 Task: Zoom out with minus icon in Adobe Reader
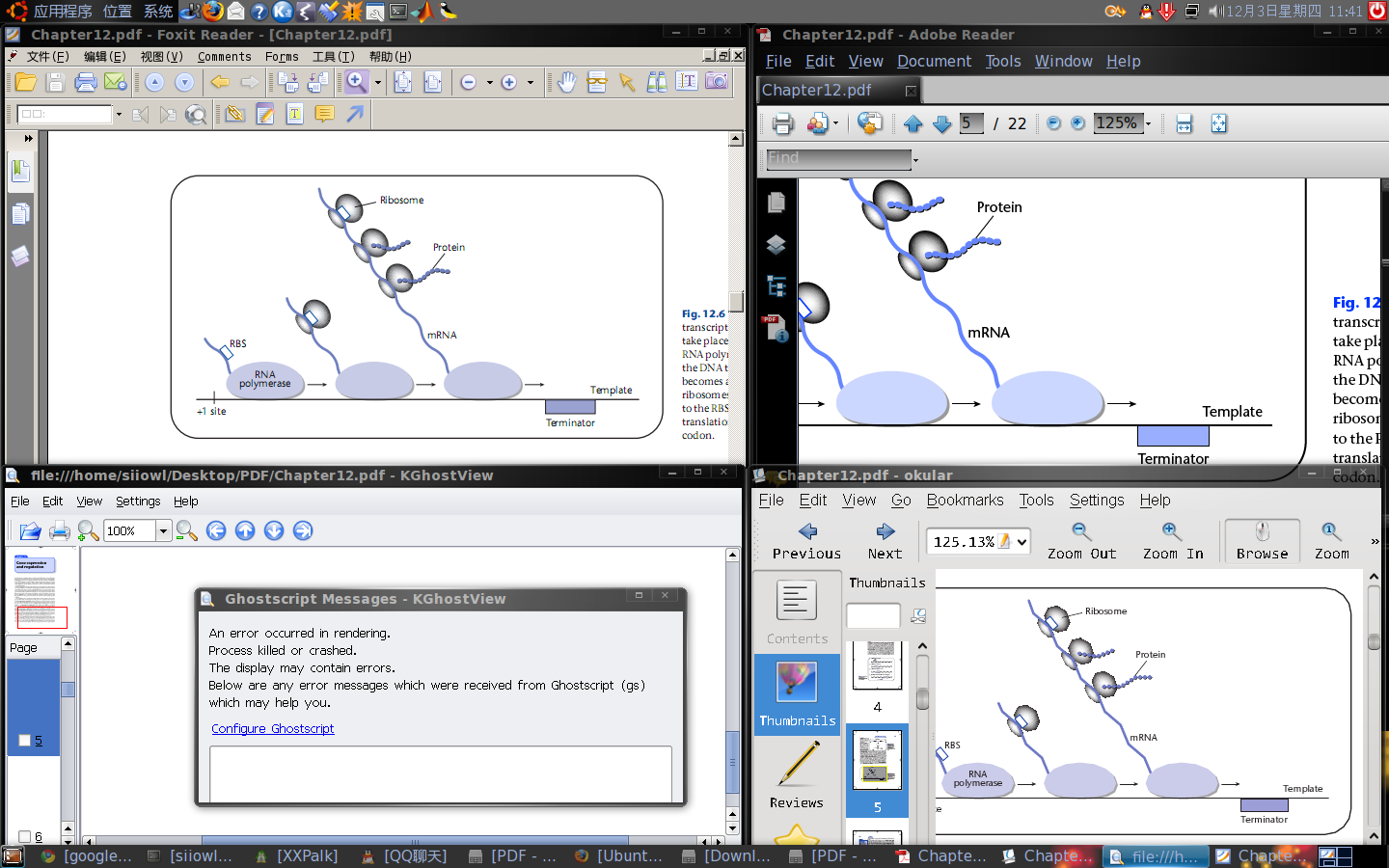click(1053, 123)
